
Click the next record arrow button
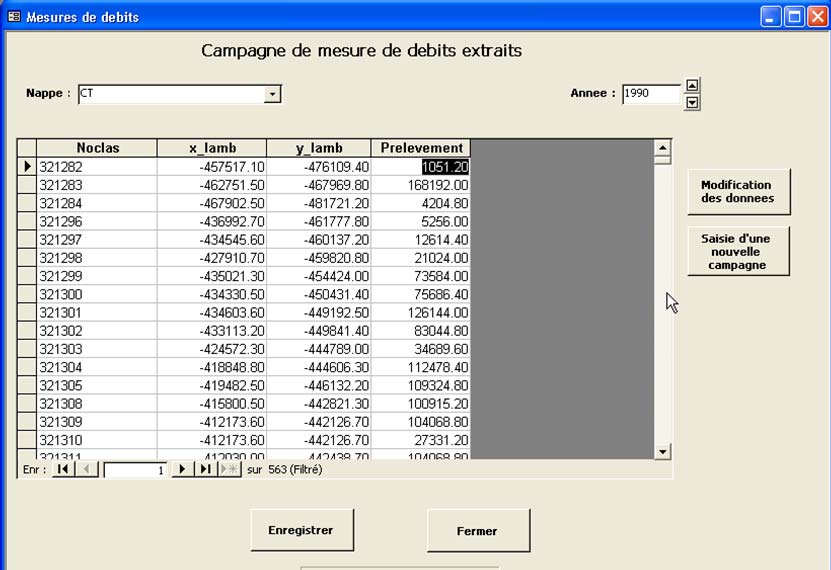coord(182,469)
